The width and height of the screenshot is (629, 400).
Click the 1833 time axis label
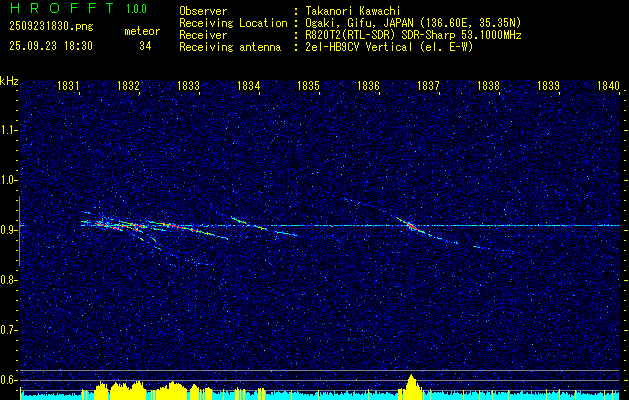[x=188, y=85]
